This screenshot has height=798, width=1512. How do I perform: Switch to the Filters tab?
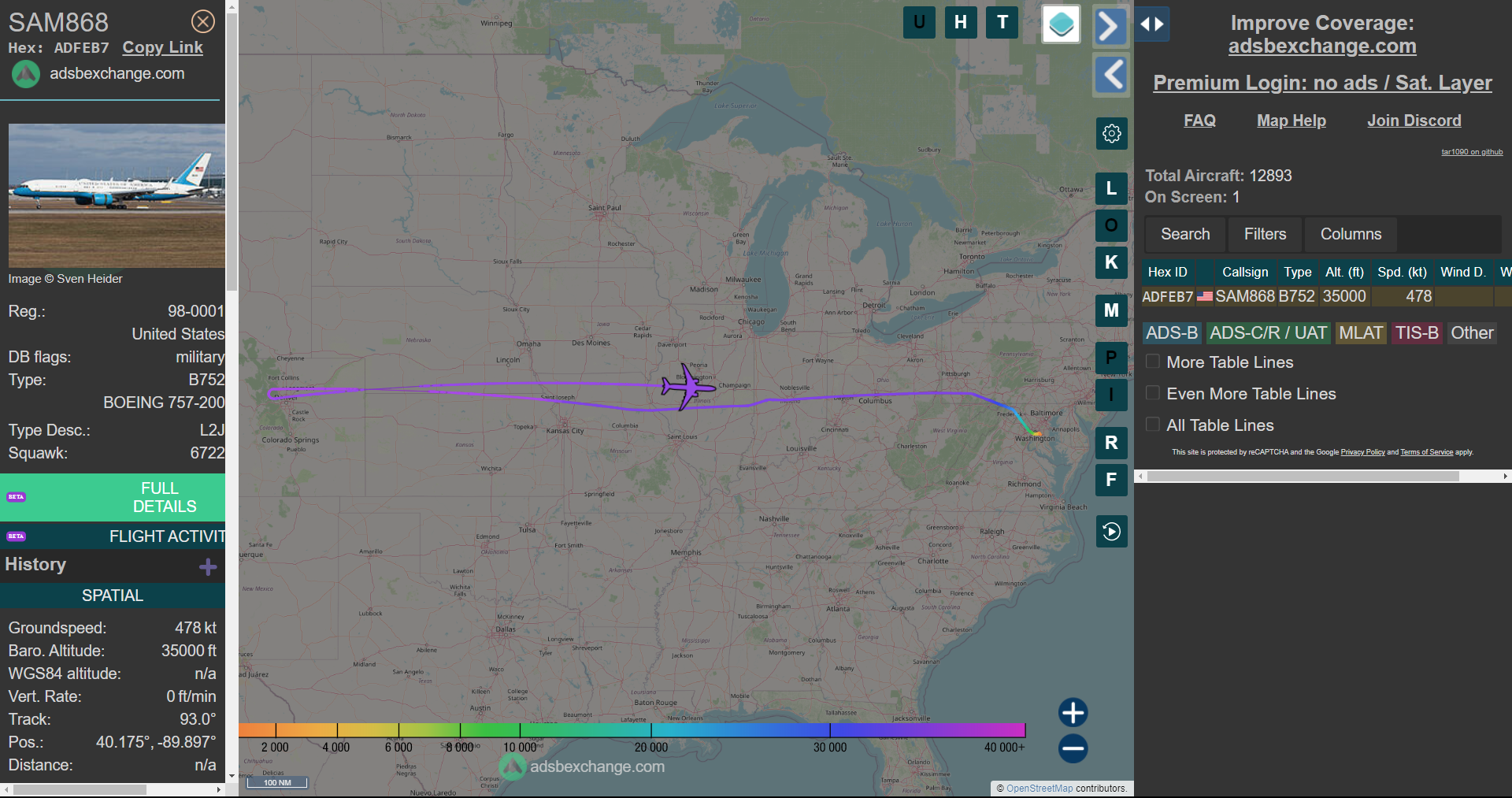[1265, 234]
